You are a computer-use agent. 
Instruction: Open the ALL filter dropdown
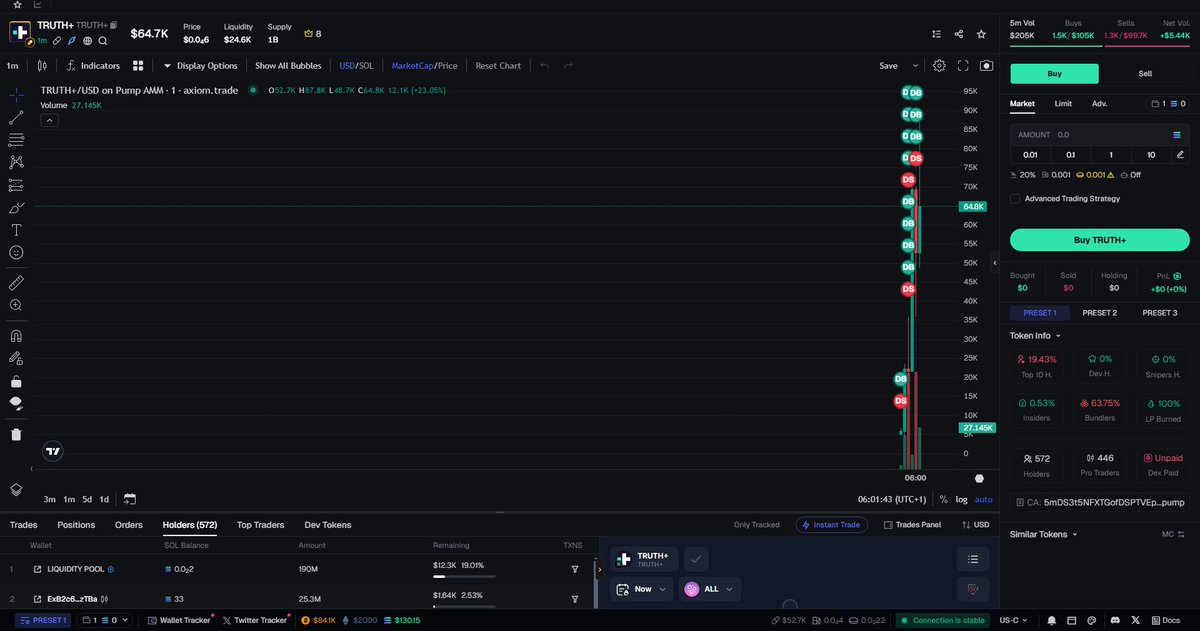pos(709,589)
